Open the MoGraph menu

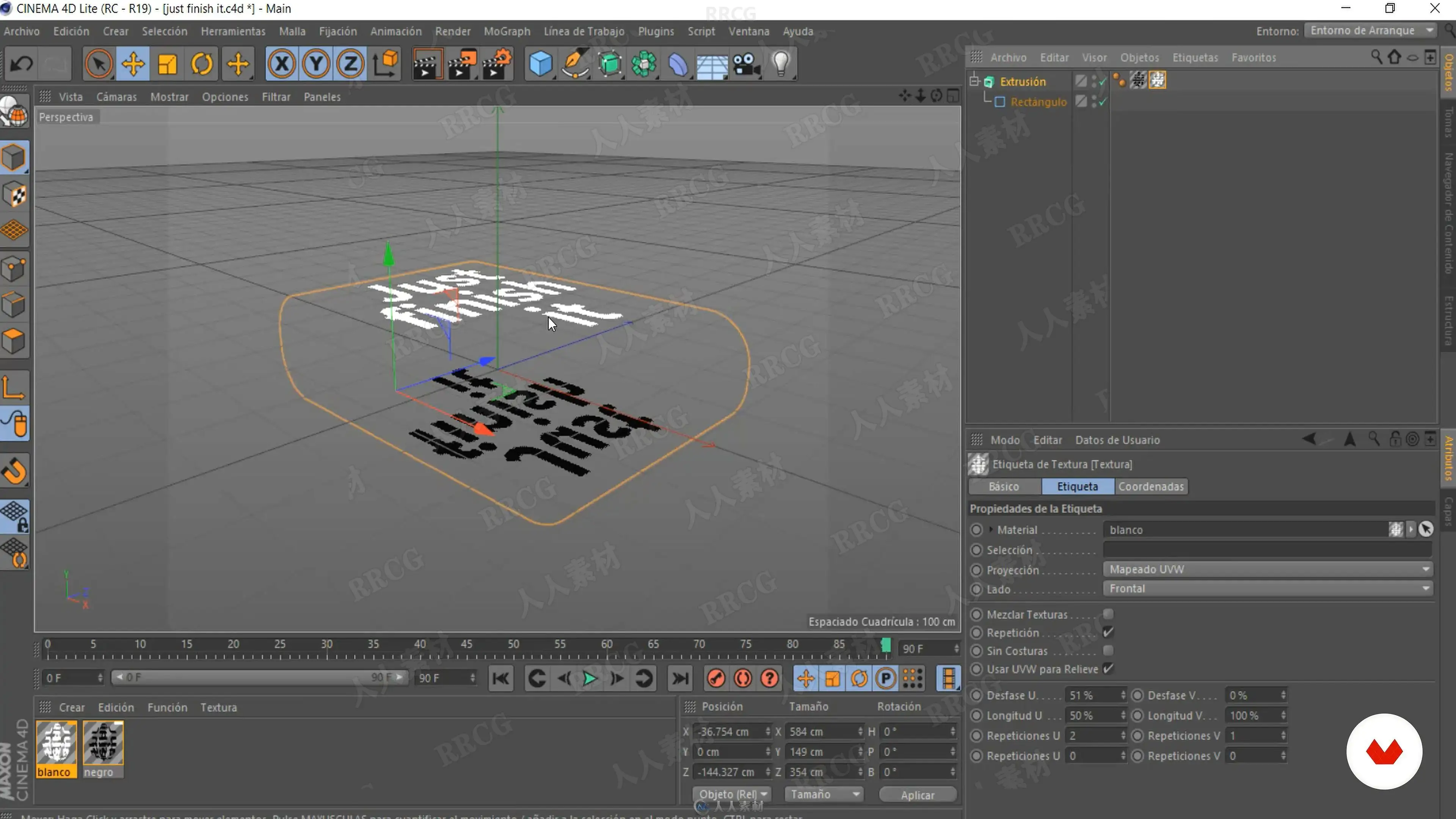507,31
